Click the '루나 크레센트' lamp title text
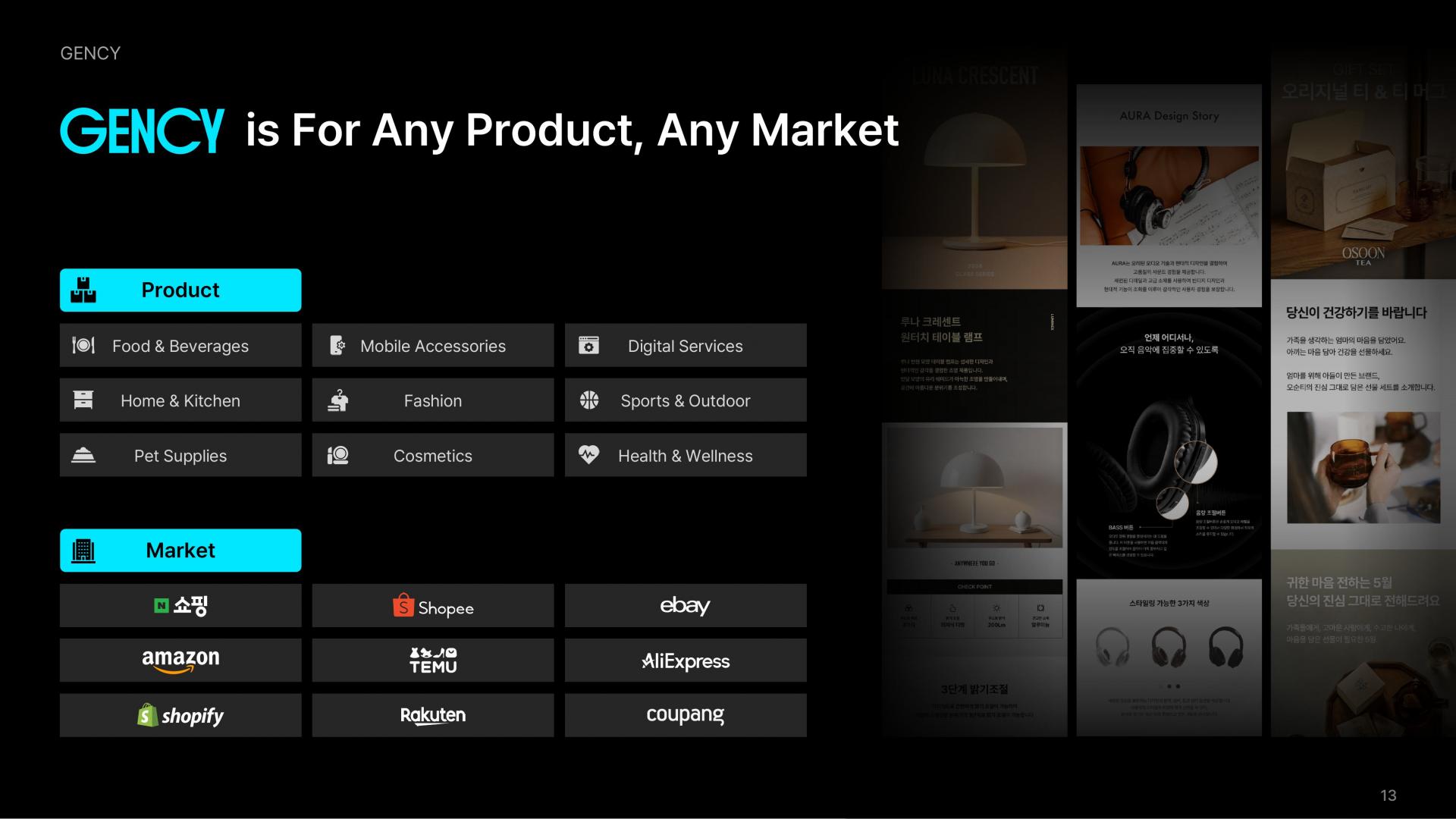This screenshot has width=1456, height=819. pos(930,322)
